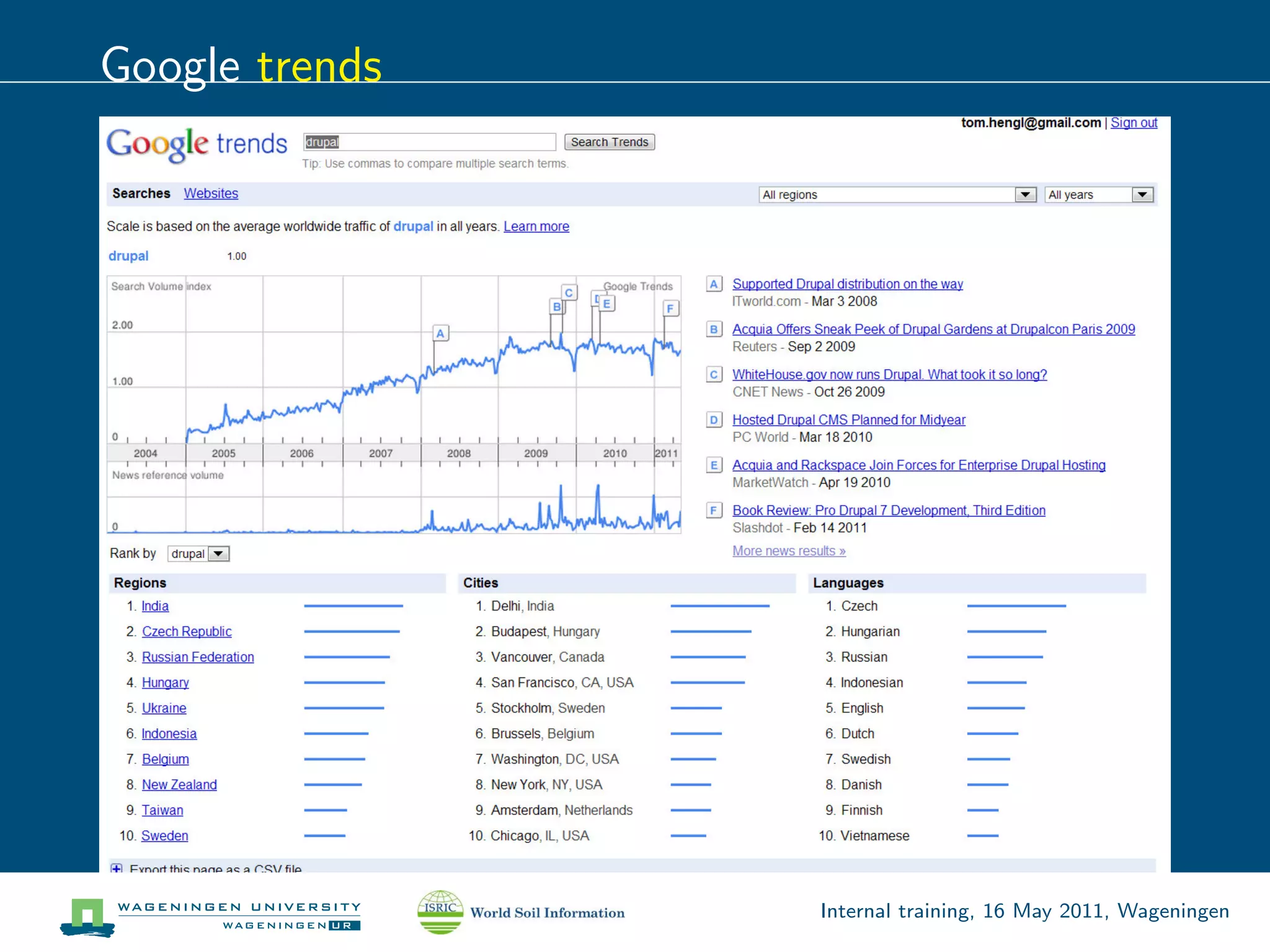Open the Rank by drupal dropdown
1270x952 pixels.
click(x=198, y=553)
